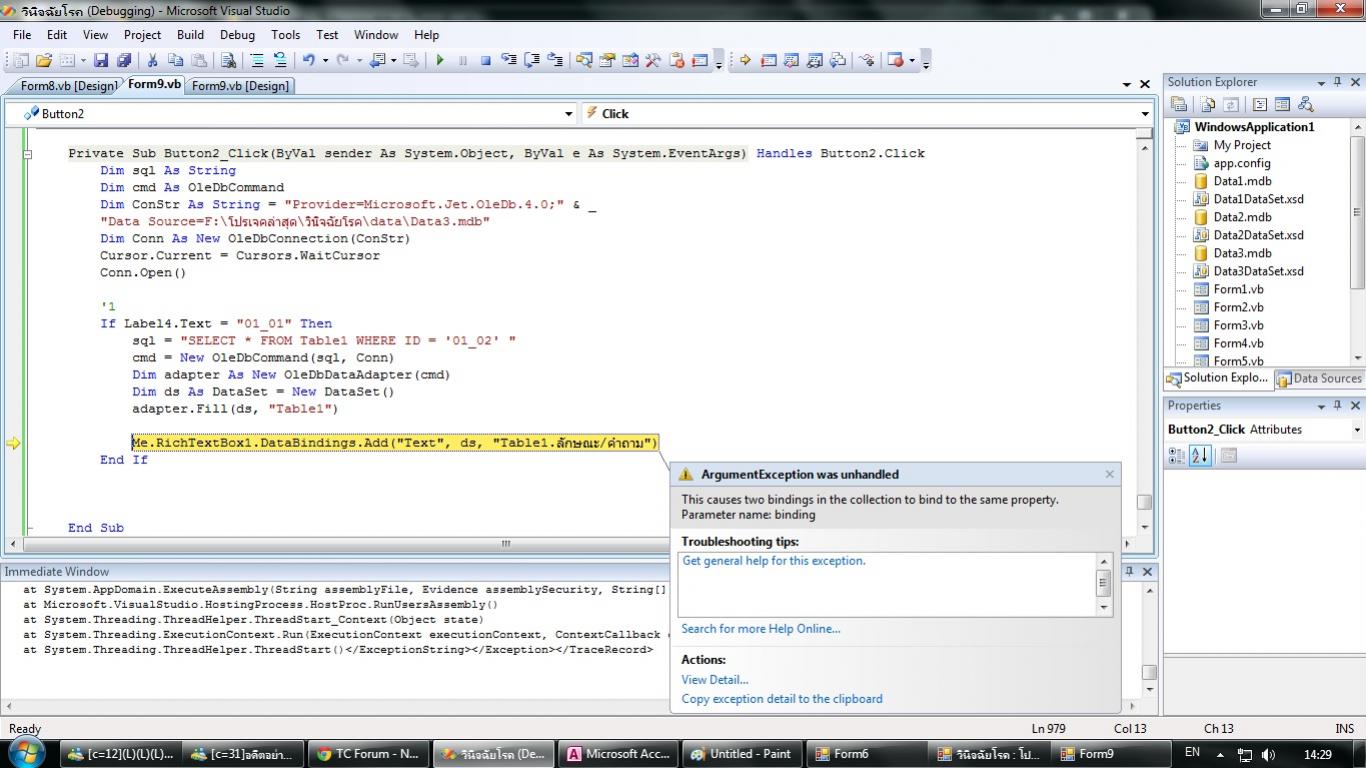The height and width of the screenshot is (768, 1366).
Task: Click the Cut scissors icon
Action: [153, 60]
